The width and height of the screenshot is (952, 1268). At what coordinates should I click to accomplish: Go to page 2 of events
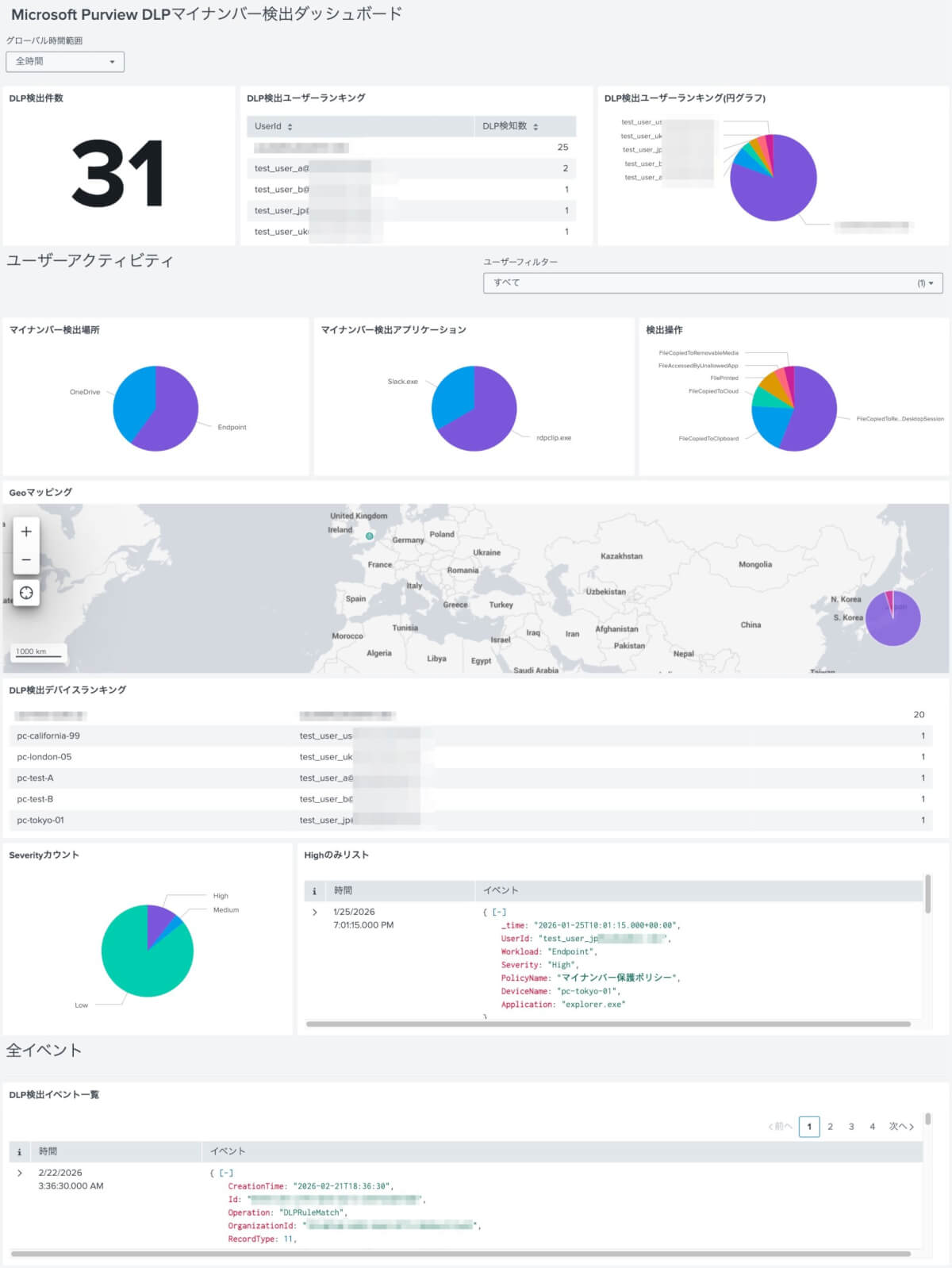[830, 1127]
